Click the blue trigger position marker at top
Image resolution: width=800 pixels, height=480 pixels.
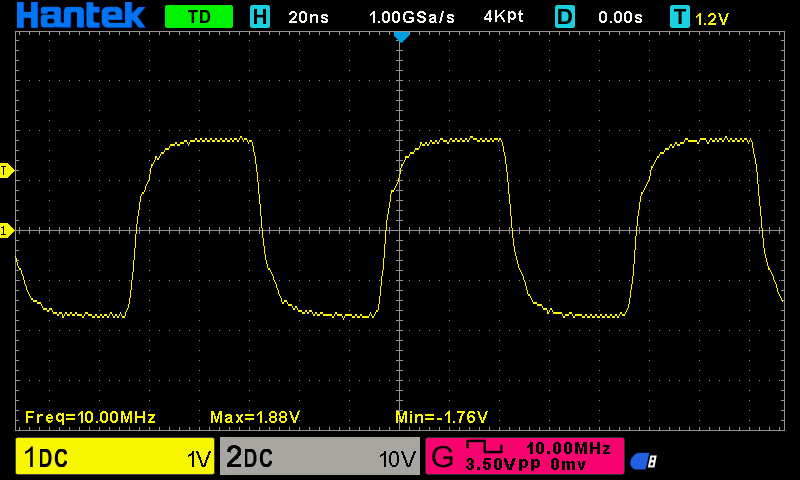tap(402, 37)
